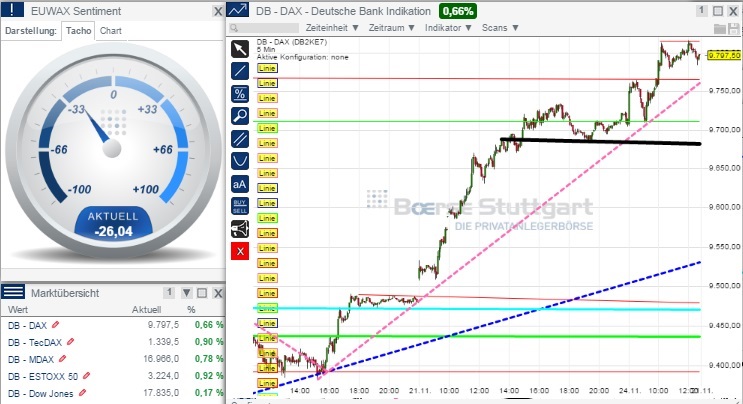Maximize the Marktübersicht panel
The image size is (743, 404).
(x=202, y=293)
